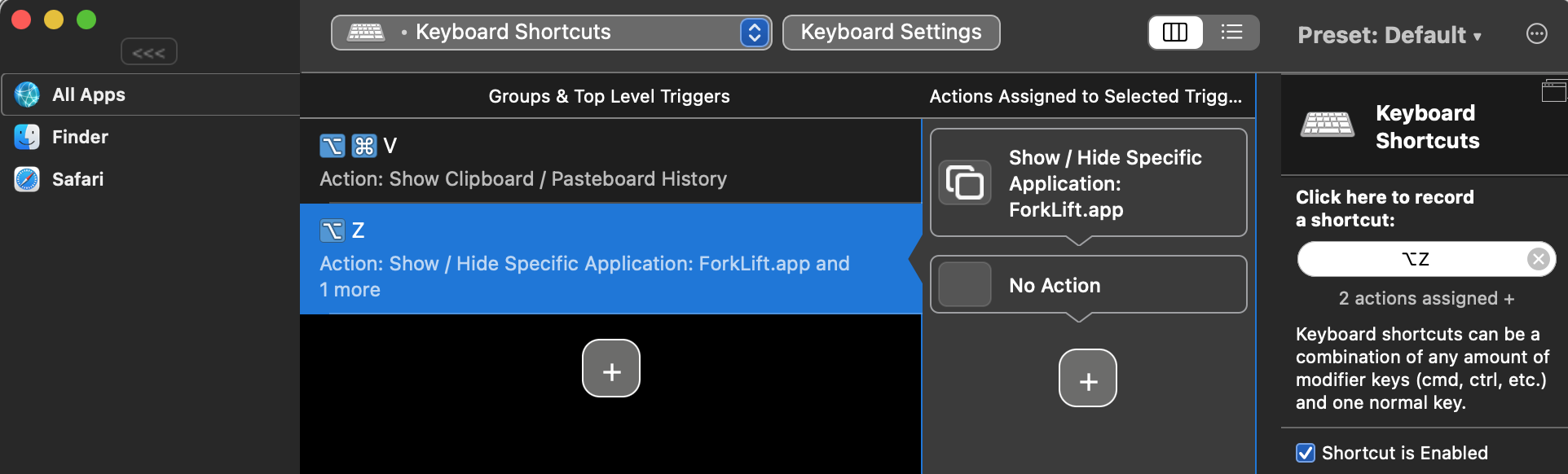The image size is (1568, 474).
Task: Click the collapse sidebar arrows button
Action: coord(148,52)
